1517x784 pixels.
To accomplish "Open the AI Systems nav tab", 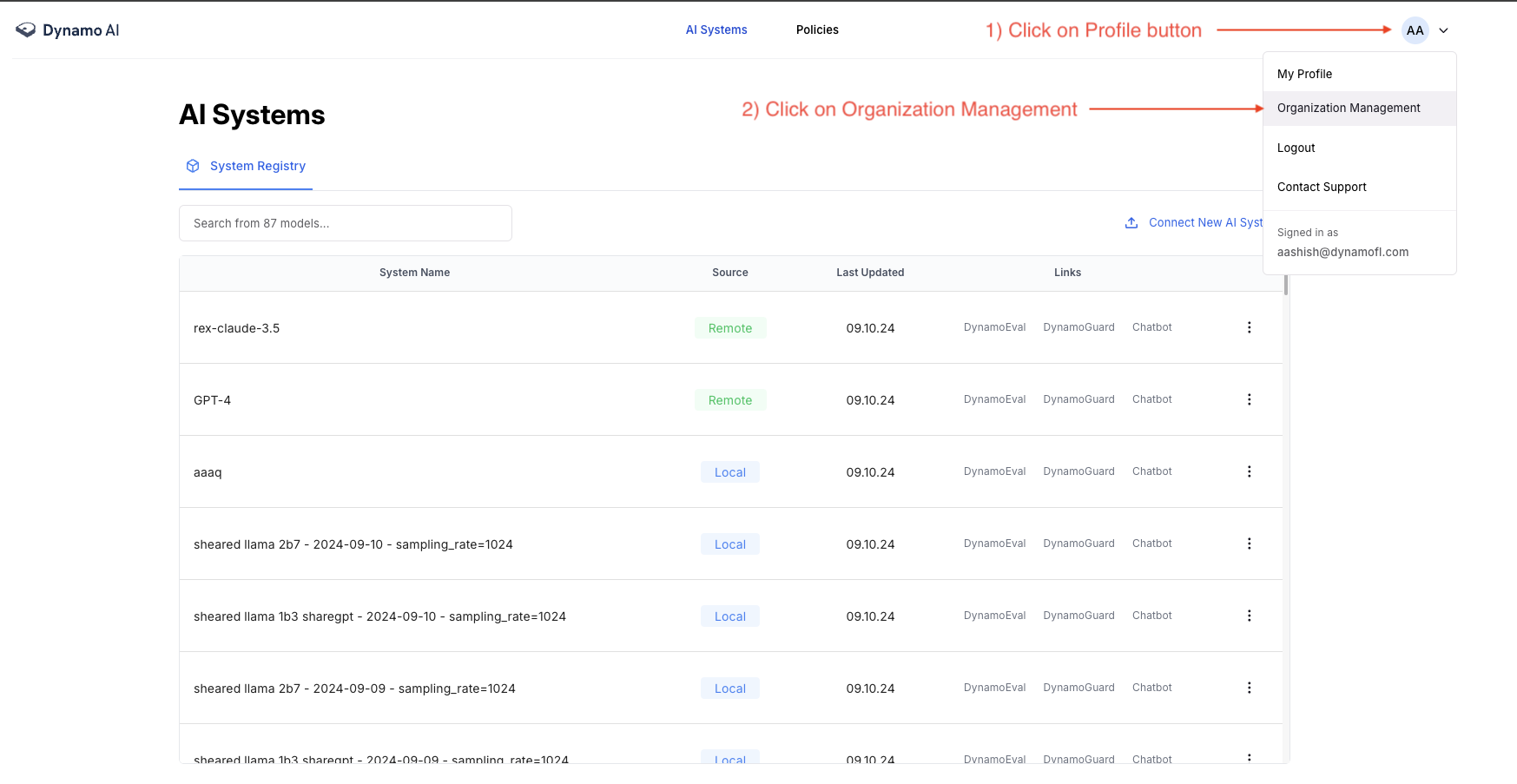I will pos(716,30).
